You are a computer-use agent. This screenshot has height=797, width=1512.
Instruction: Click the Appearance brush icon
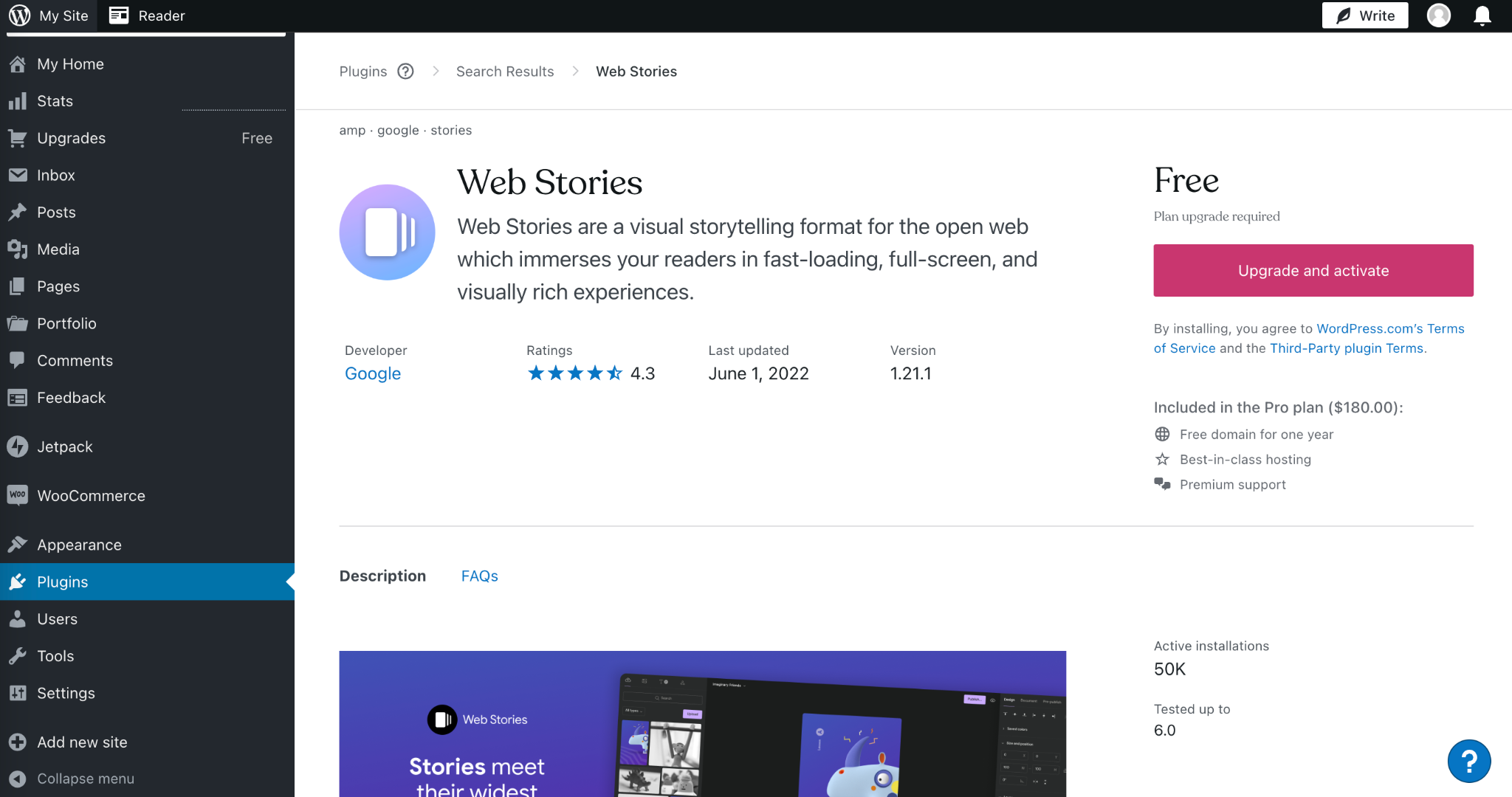click(18, 545)
